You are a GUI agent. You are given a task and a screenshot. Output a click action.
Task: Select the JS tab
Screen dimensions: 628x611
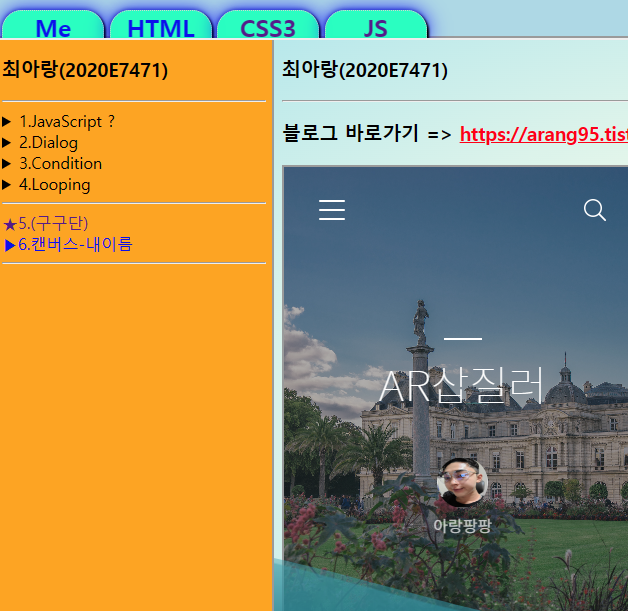point(376,26)
